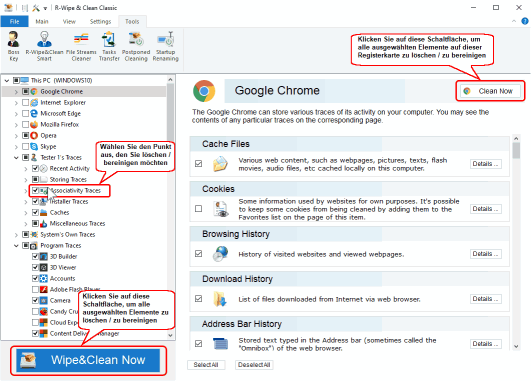Open Details for Download History
The image size is (531, 381).
(x=486, y=299)
